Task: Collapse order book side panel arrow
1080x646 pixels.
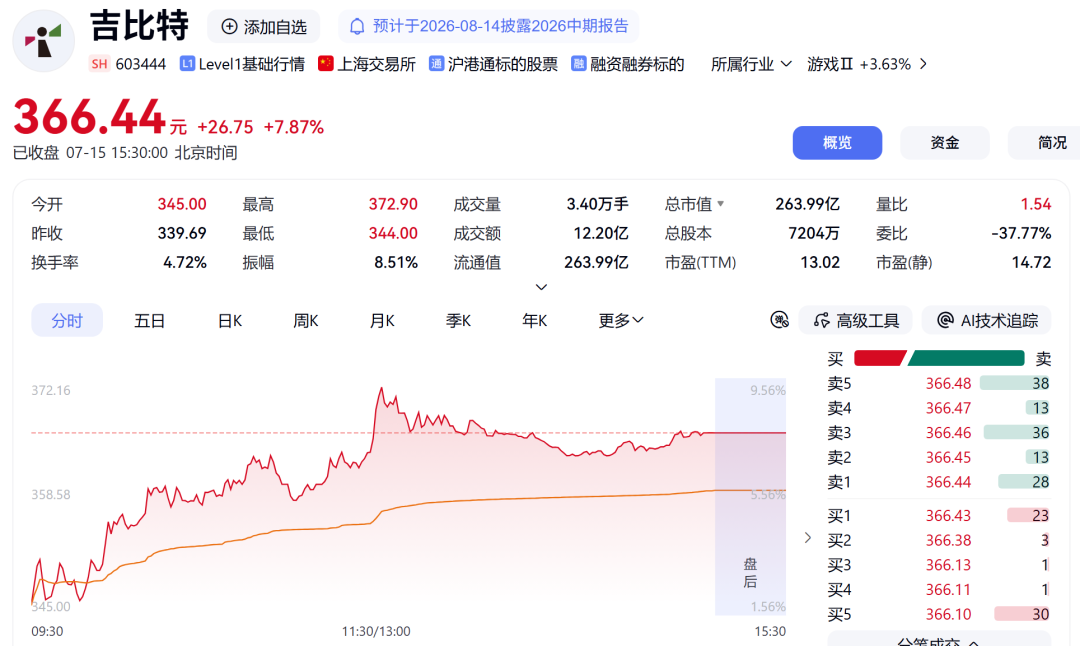Action: tap(808, 538)
